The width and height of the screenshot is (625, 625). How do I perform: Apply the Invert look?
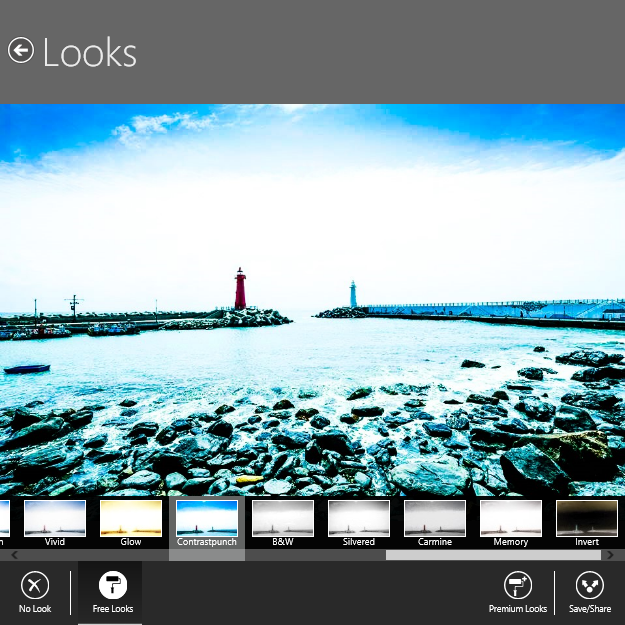587,519
